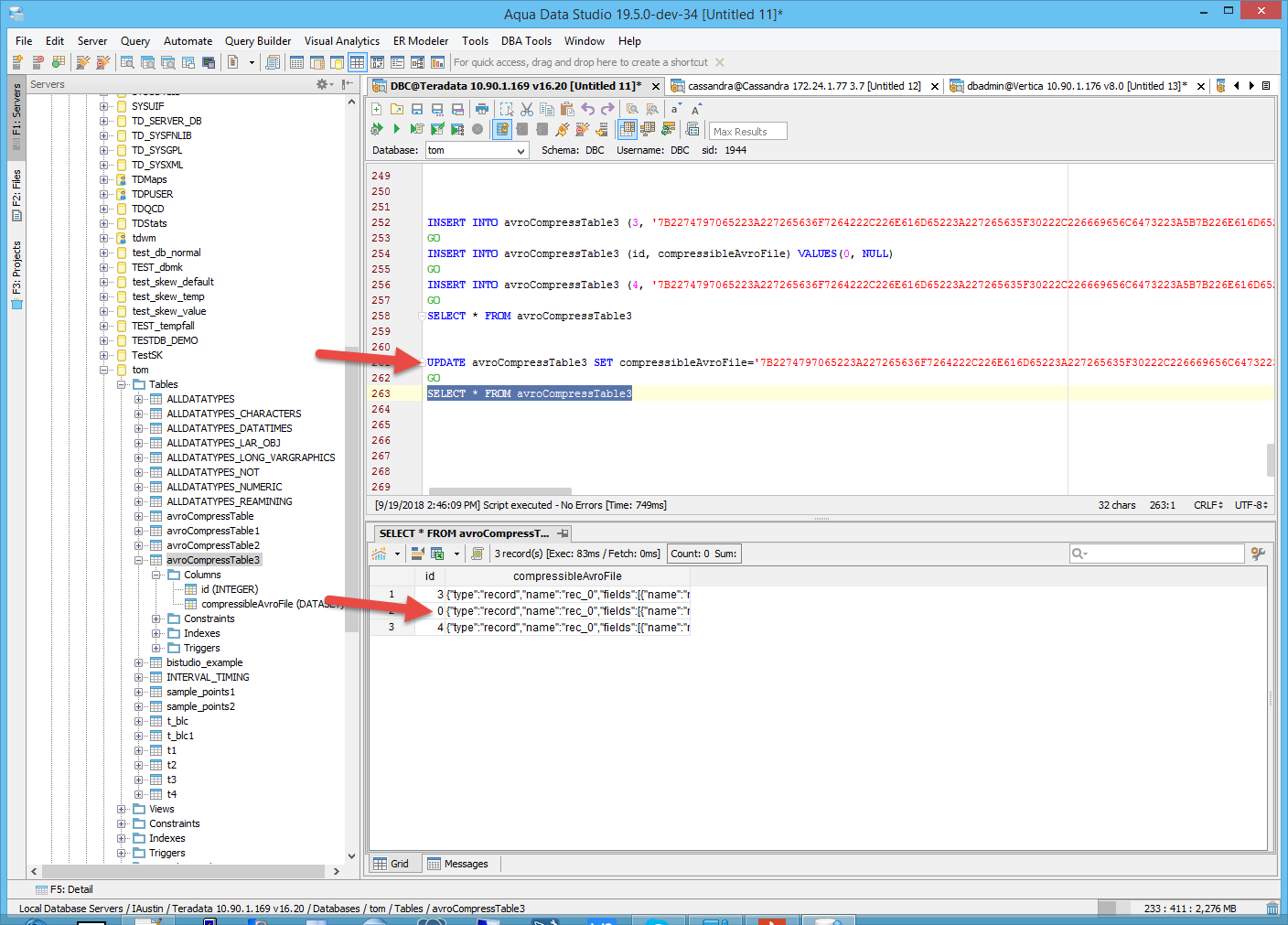Open the Query Builder menu
This screenshot has width=1288, height=925.
click(258, 41)
